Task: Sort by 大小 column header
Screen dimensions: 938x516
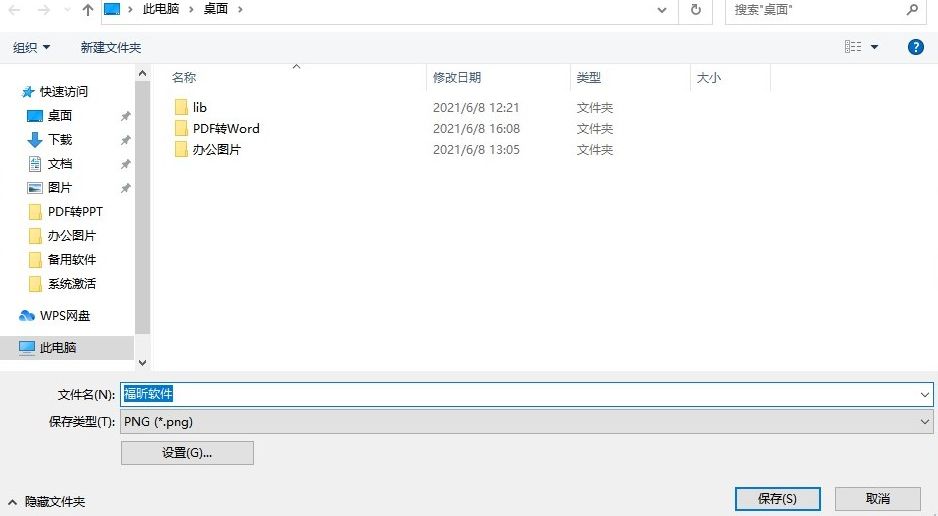Action: point(709,77)
